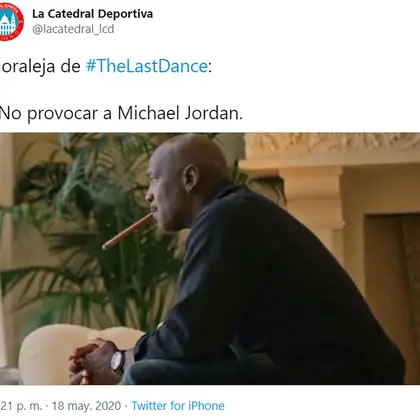Image resolution: width=420 pixels, height=420 pixels.
Task: Click the cigar in the photo
Action: (x=127, y=231)
